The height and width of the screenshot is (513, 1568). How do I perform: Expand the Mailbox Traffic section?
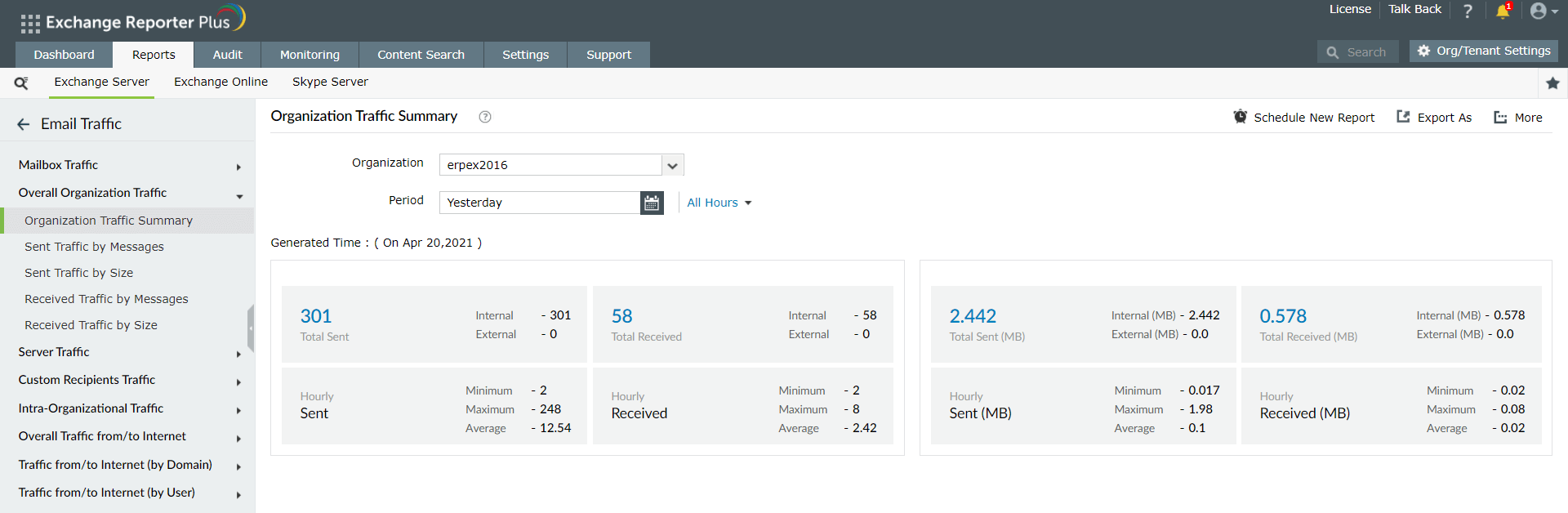click(238, 167)
